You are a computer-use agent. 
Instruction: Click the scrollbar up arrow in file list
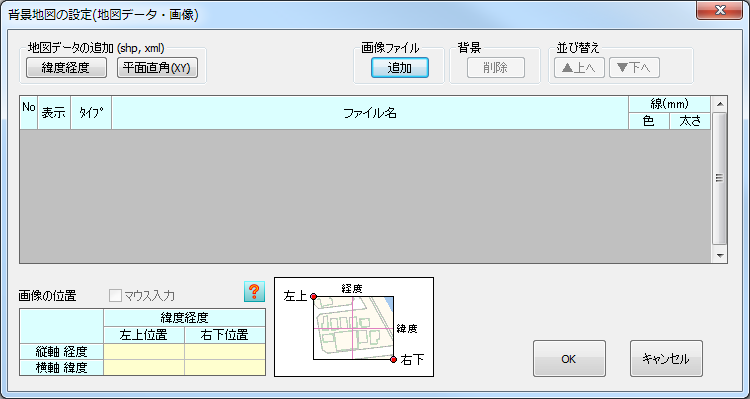[719, 104]
